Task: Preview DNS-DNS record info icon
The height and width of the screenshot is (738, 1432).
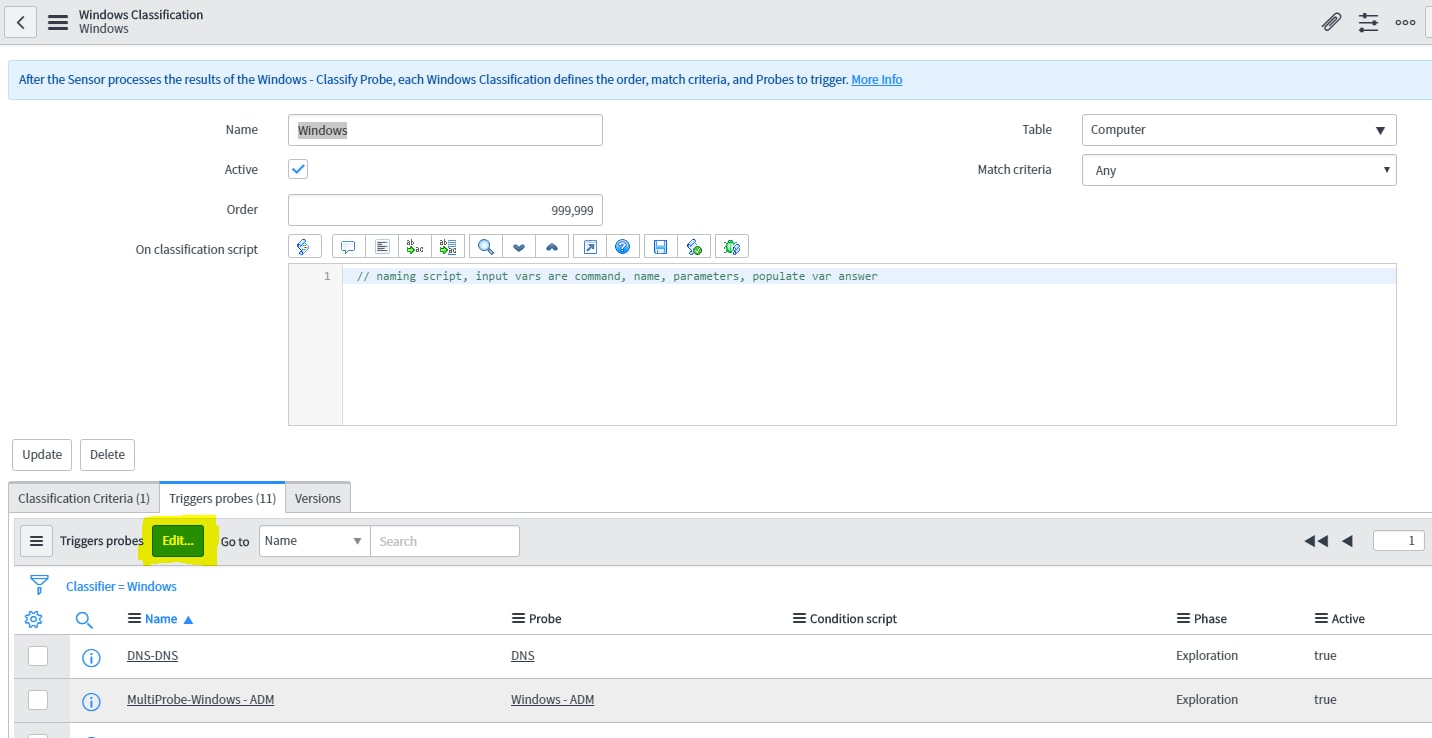Action: tap(91, 658)
